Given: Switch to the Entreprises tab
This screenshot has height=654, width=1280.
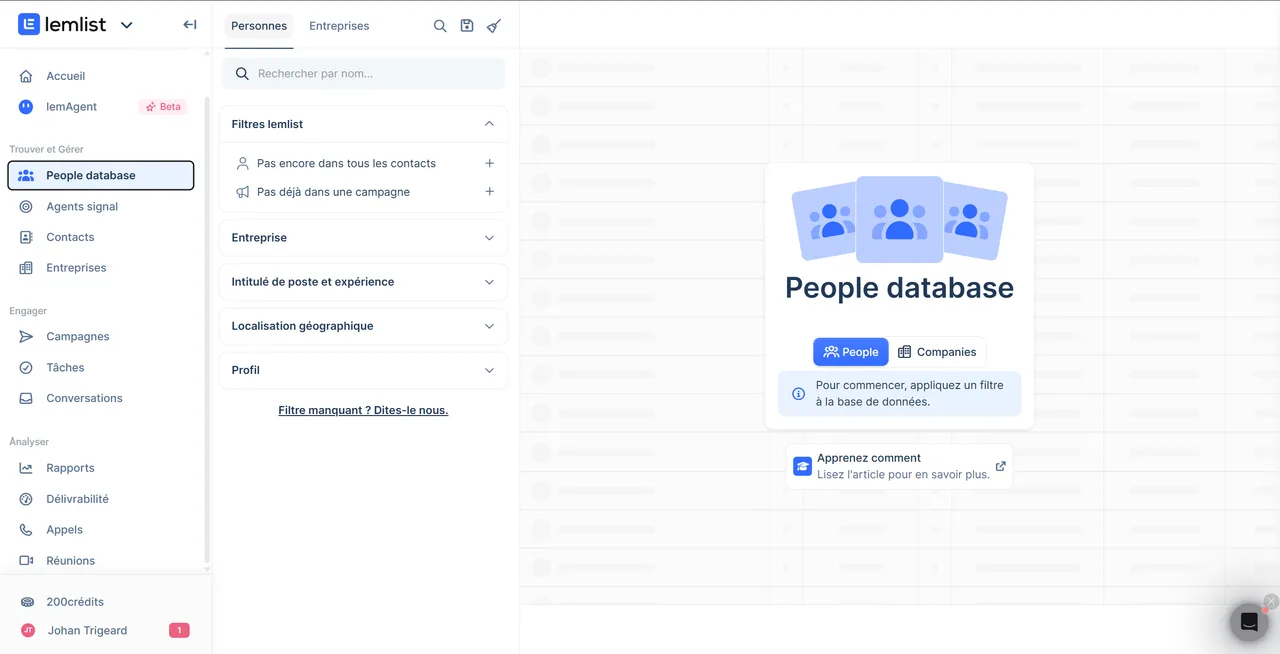Looking at the screenshot, I should click(x=339, y=26).
